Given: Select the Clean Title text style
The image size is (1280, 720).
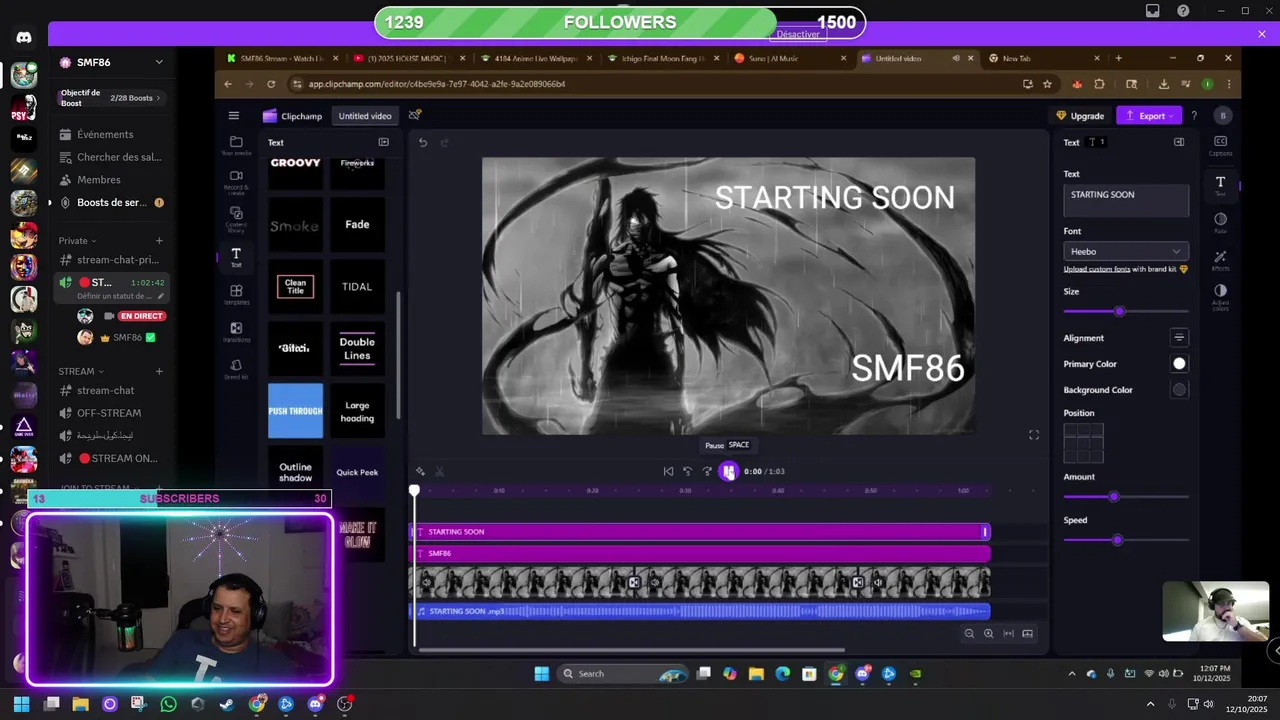Looking at the screenshot, I should coord(295,287).
